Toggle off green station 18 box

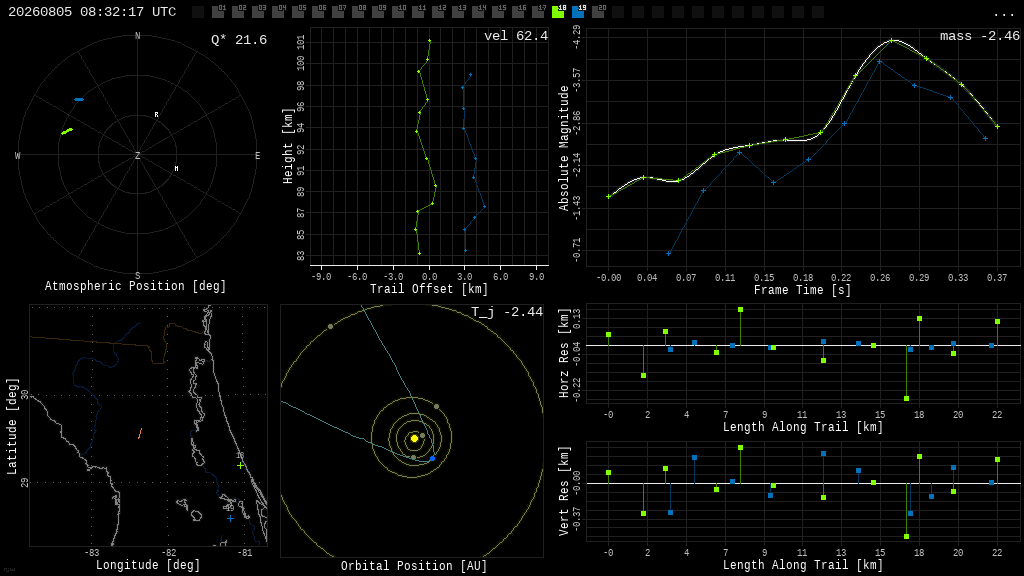click(558, 12)
